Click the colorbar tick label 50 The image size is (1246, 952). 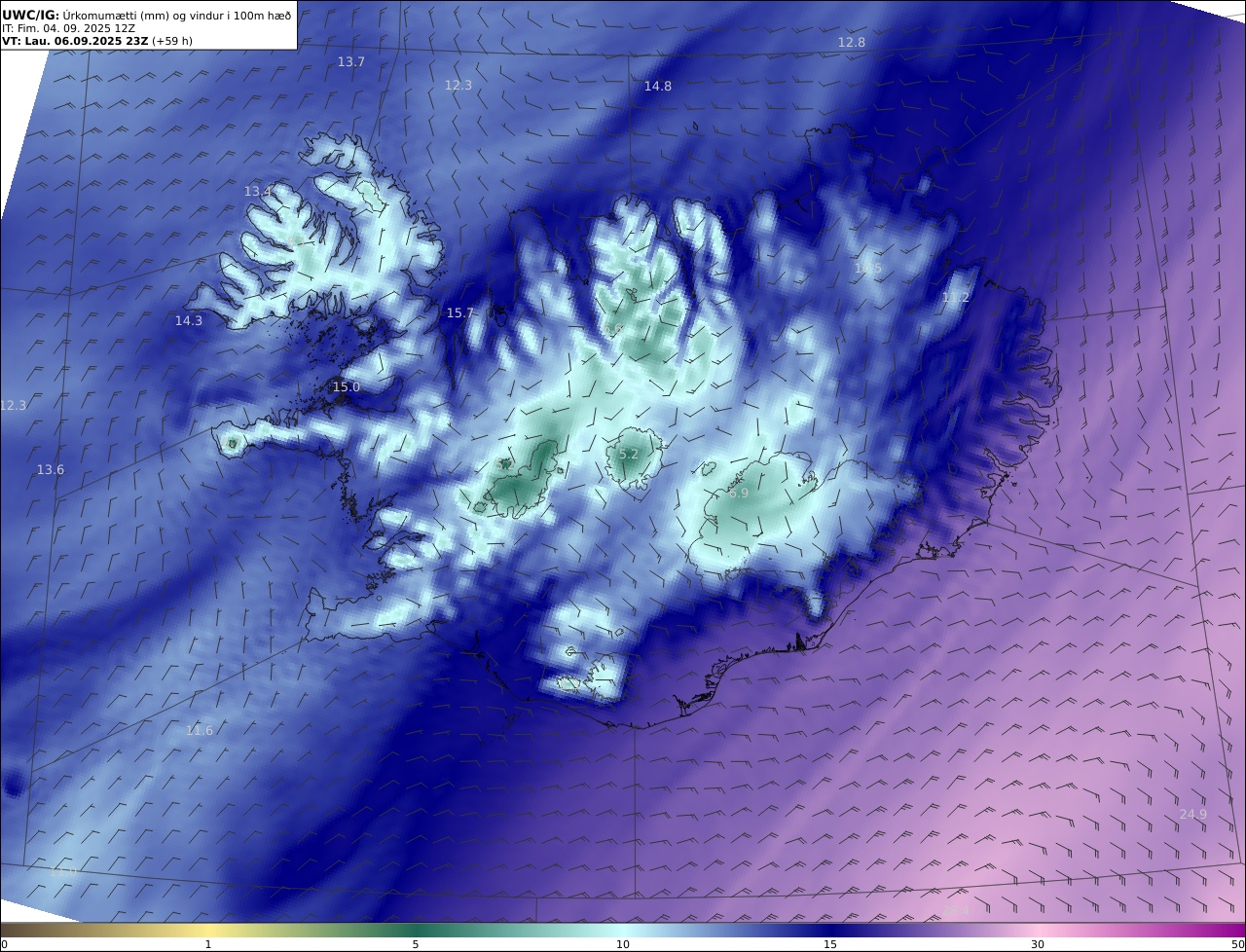coord(1238,944)
